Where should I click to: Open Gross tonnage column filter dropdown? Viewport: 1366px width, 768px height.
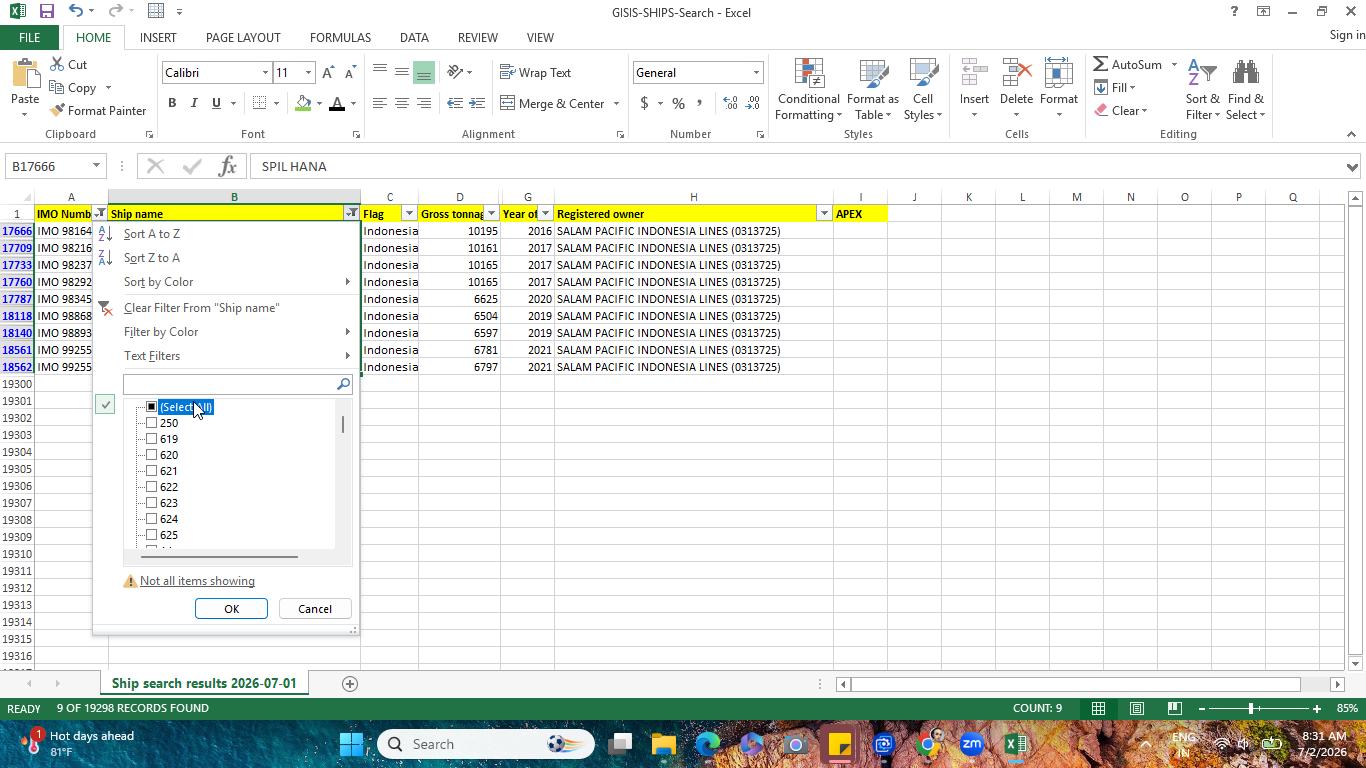click(x=491, y=213)
